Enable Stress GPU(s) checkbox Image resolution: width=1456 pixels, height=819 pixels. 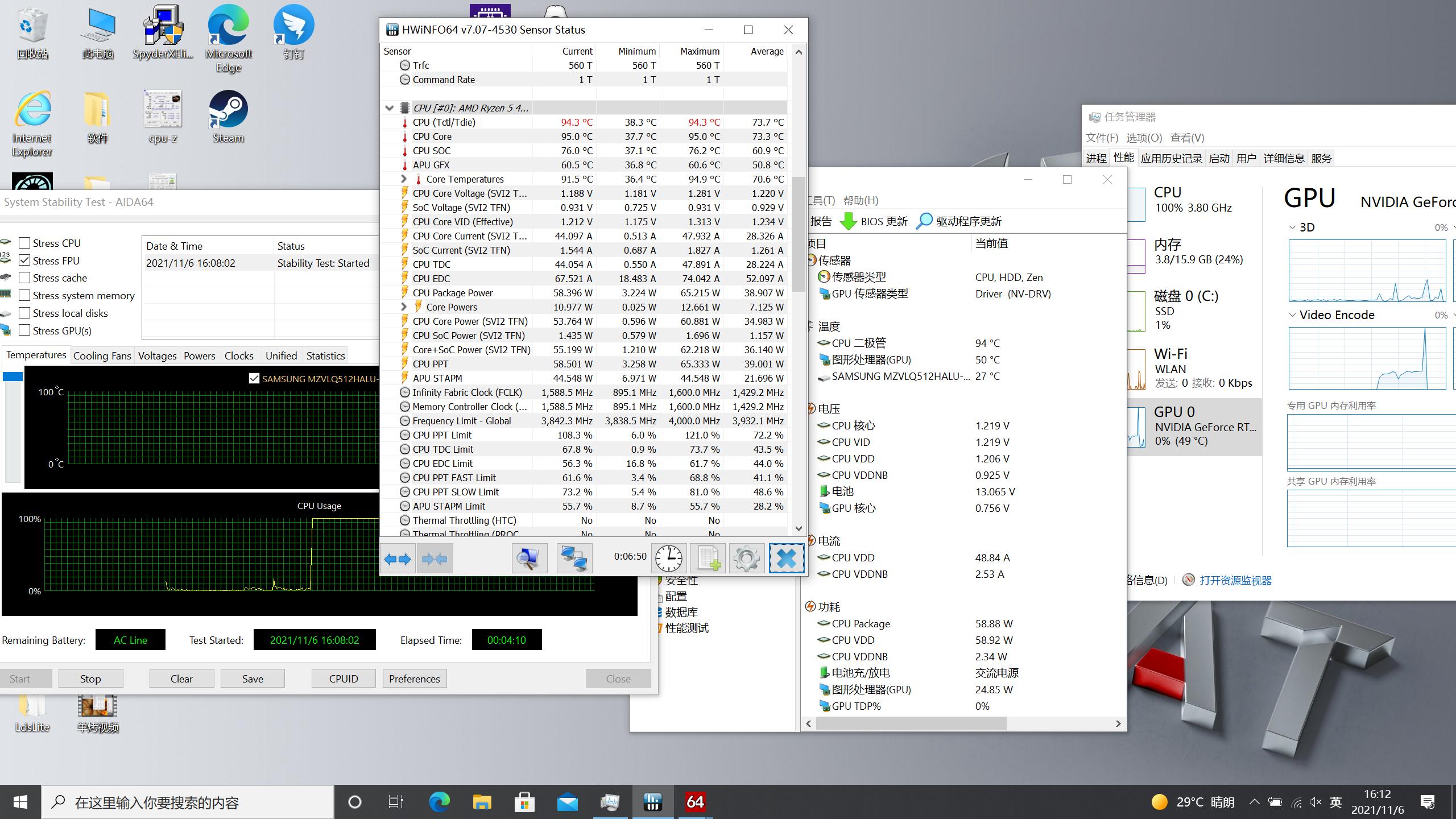pyautogui.click(x=24, y=330)
